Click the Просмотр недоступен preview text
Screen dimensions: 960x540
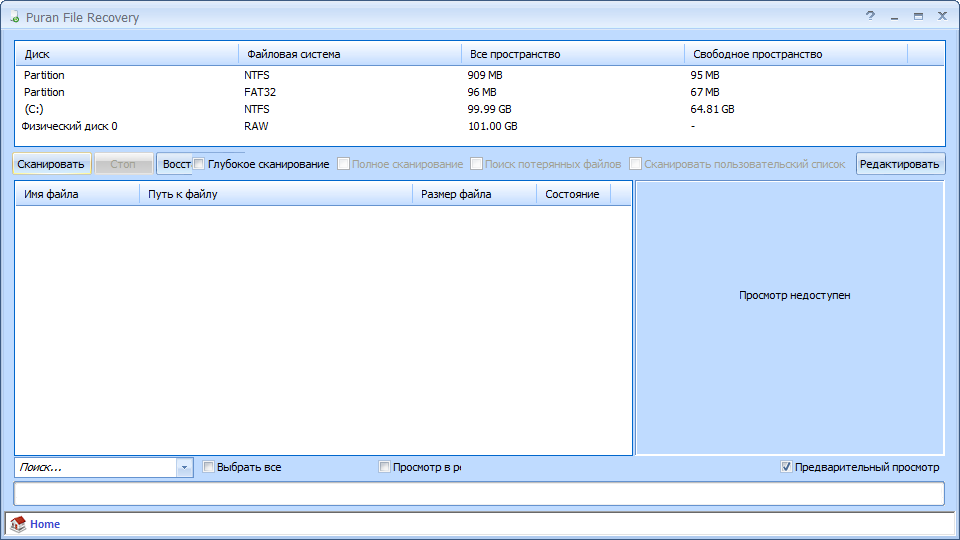click(795, 295)
